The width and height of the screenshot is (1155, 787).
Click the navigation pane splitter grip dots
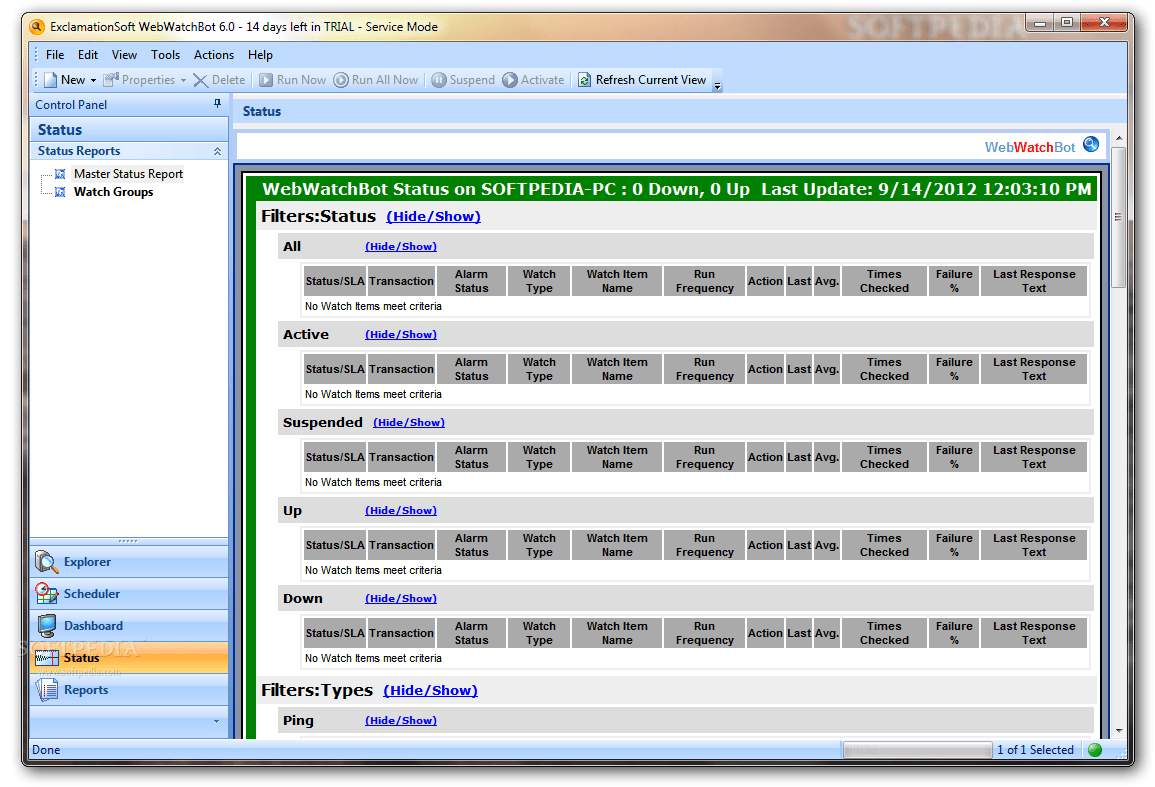pos(128,541)
